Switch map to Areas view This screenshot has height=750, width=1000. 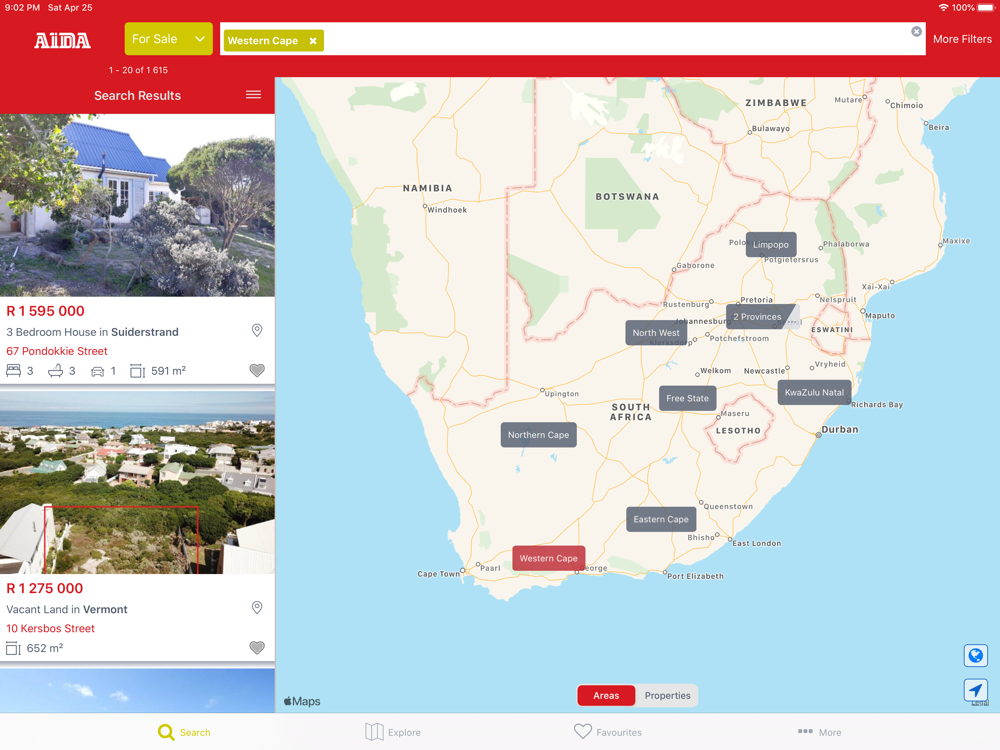(606, 696)
